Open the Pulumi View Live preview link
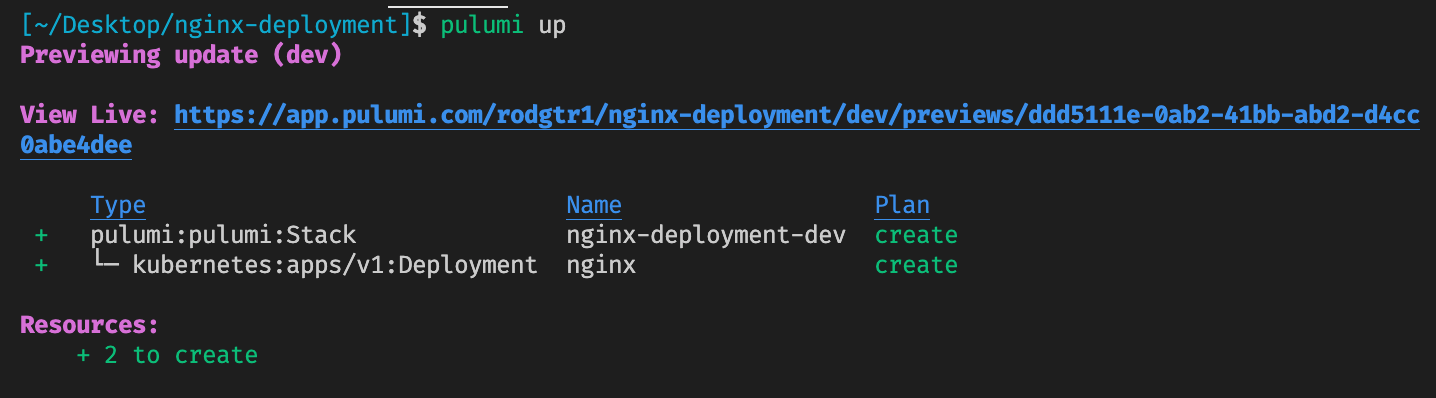This screenshot has width=1436, height=398. pyautogui.click(x=796, y=115)
